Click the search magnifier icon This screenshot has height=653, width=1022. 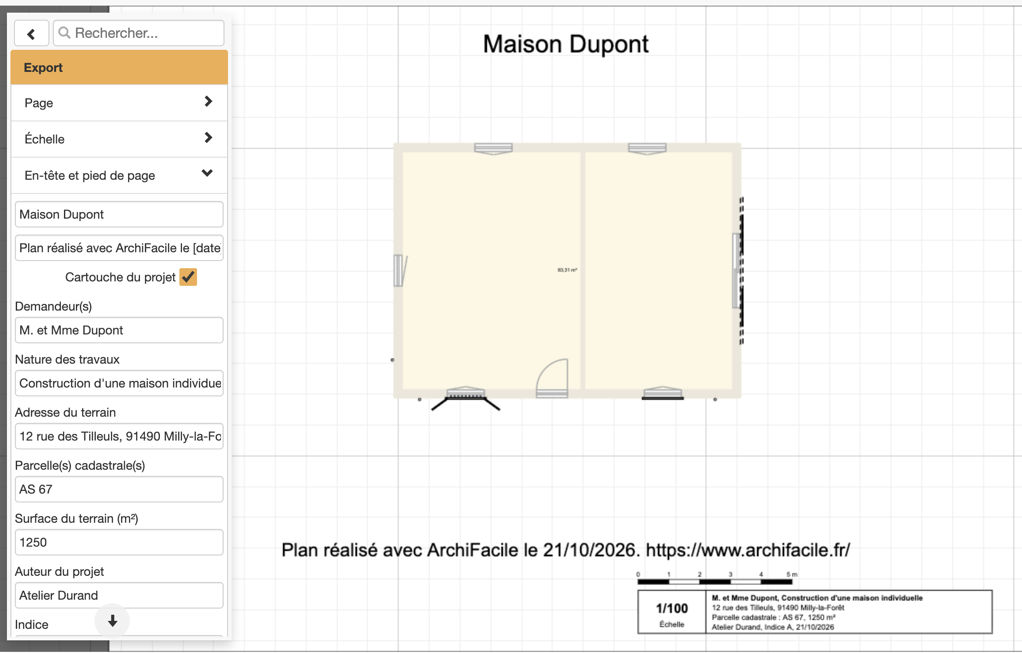tap(64, 33)
